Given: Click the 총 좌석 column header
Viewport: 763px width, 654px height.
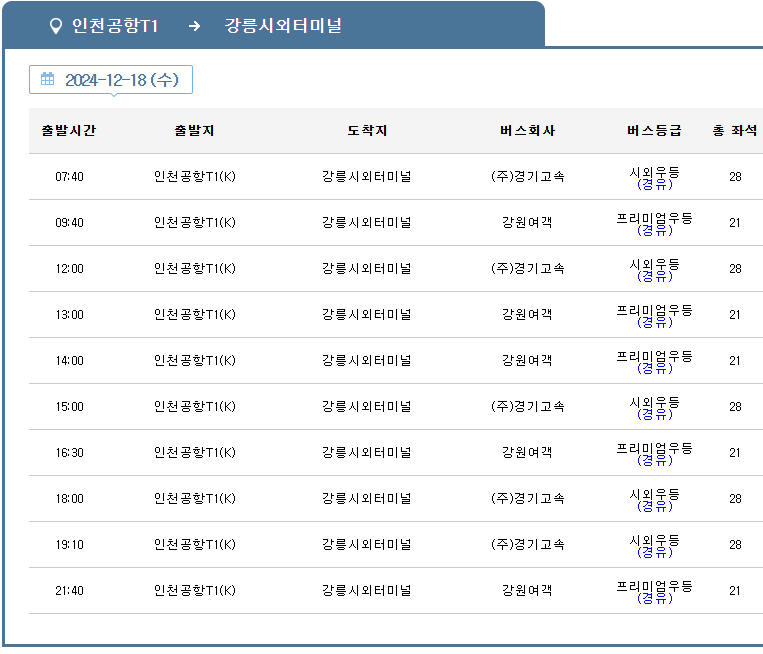Looking at the screenshot, I should (x=735, y=130).
